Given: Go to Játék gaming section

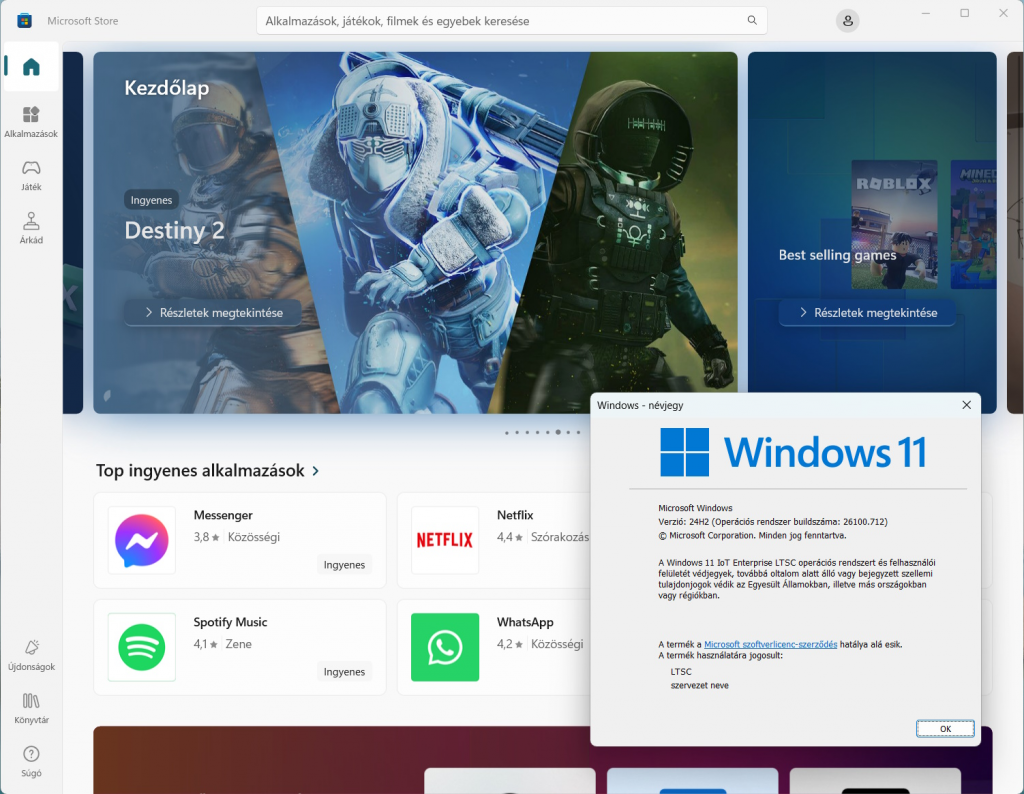Looking at the screenshot, I should coord(31,174).
